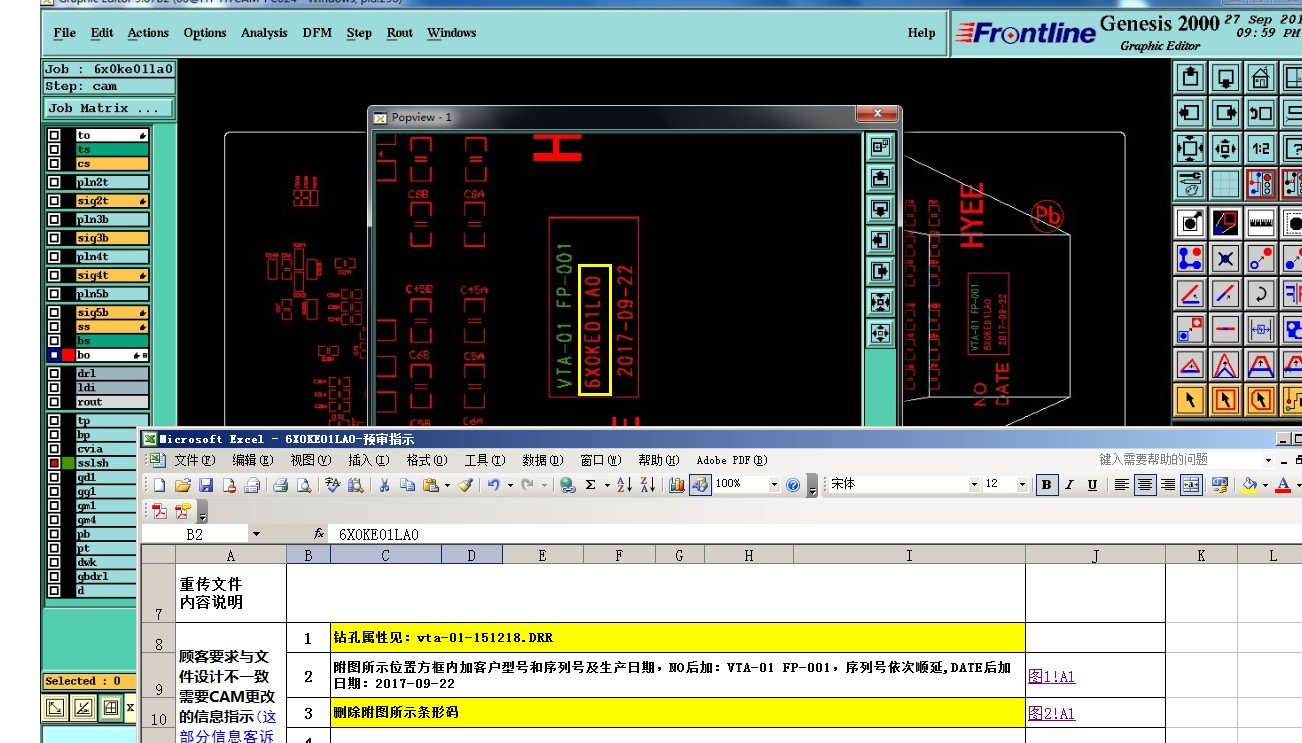Click the Cut scissors icon in Excel
This screenshot has height=743, width=1302.
click(x=383, y=485)
